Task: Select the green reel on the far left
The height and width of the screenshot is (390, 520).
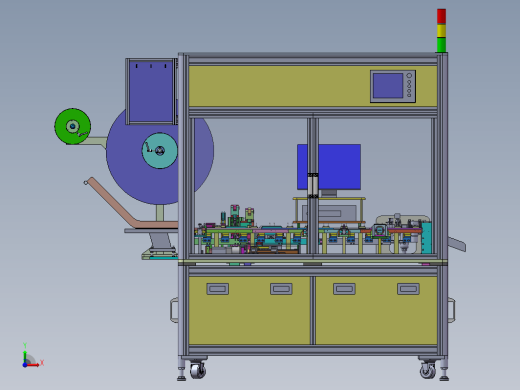Action: pos(73,126)
